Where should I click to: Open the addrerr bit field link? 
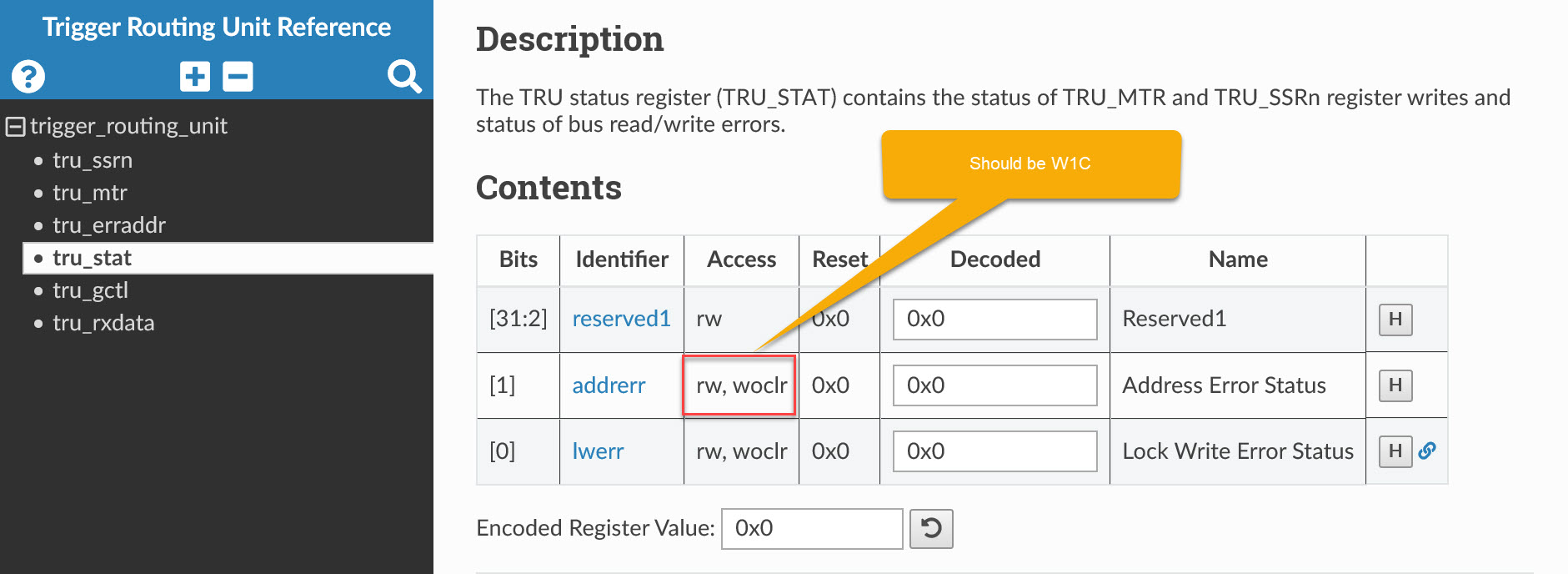[608, 385]
